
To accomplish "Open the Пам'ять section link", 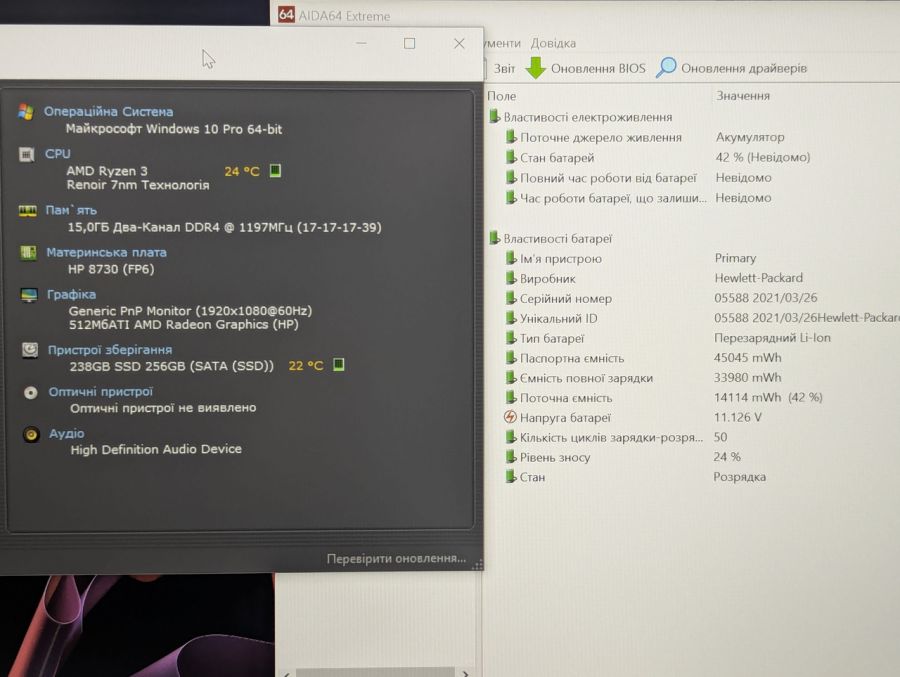I will click(x=71, y=210).
